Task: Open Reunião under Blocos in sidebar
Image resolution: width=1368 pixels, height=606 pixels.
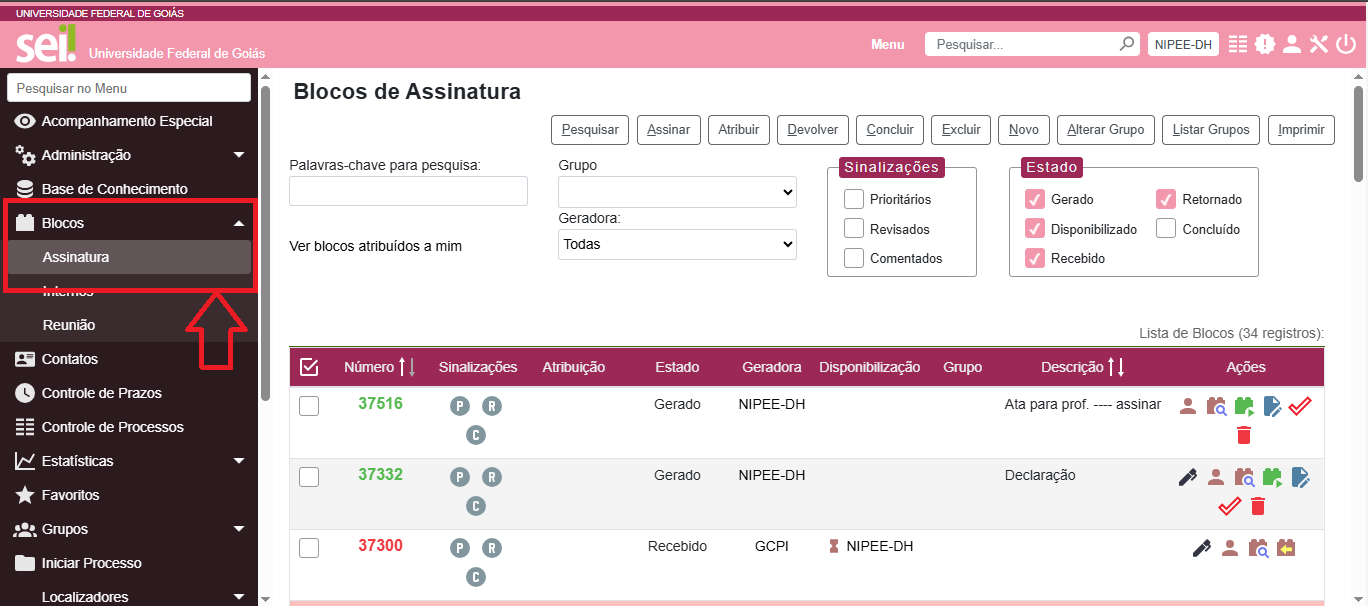Action: pos(69,325)
